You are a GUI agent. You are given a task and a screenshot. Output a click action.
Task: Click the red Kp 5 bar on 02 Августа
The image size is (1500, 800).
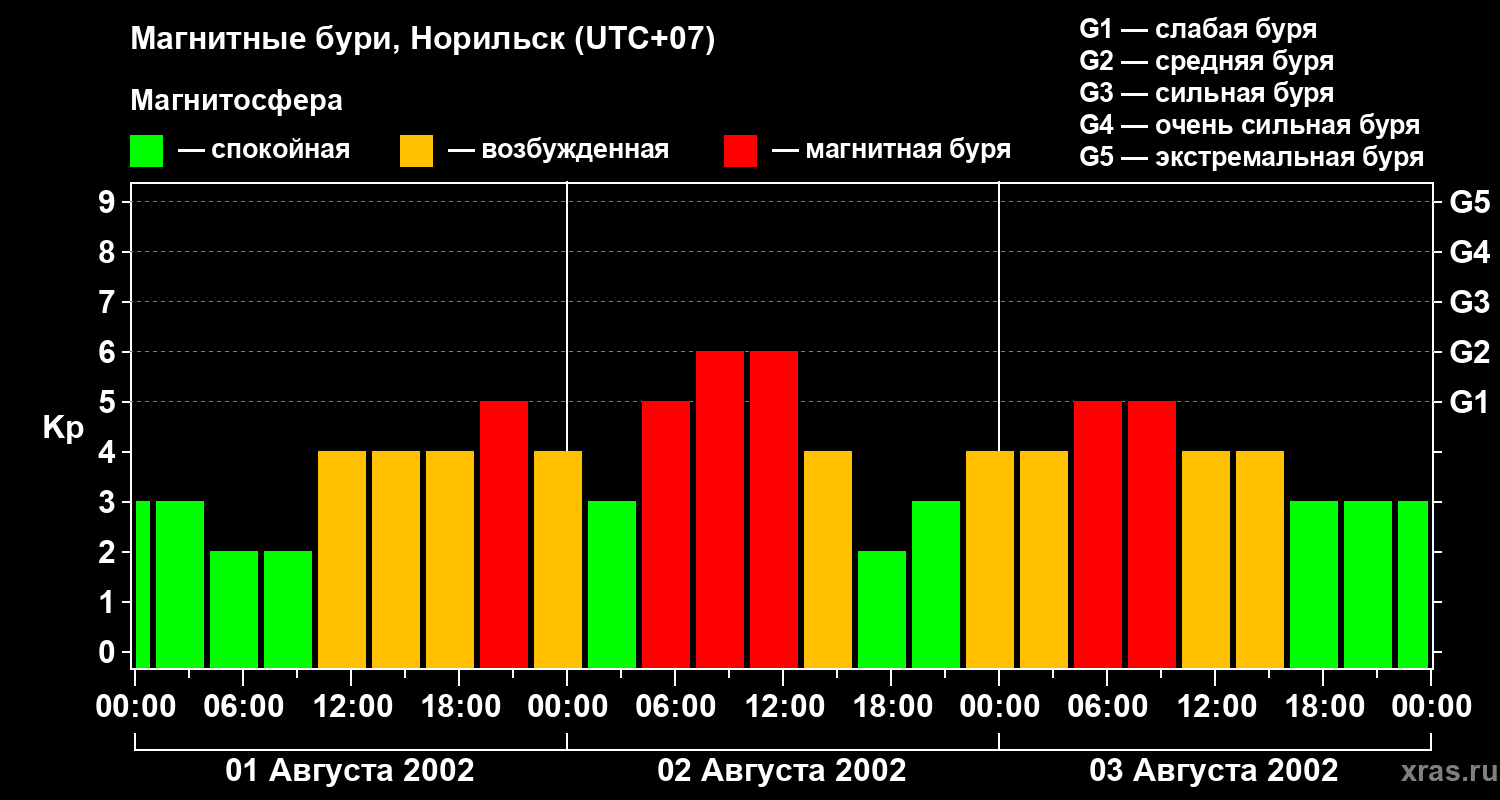[x=666, y=535]
